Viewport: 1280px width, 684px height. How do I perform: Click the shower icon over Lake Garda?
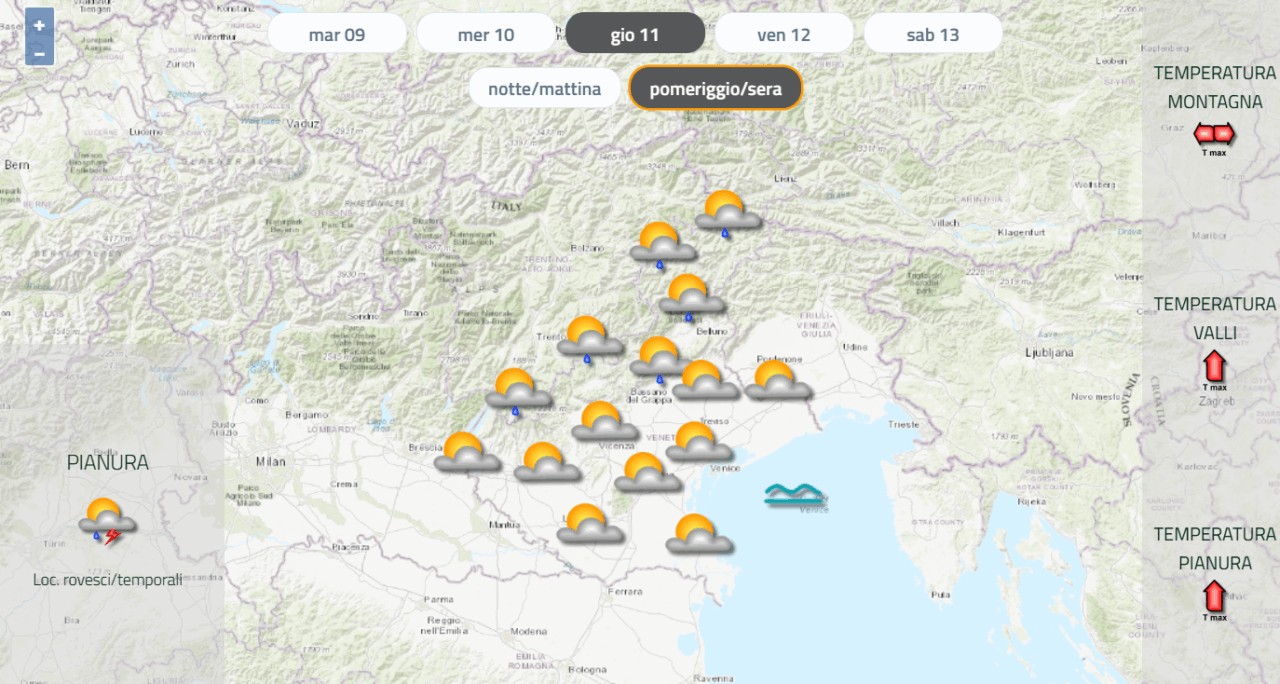tap(518, 392)
